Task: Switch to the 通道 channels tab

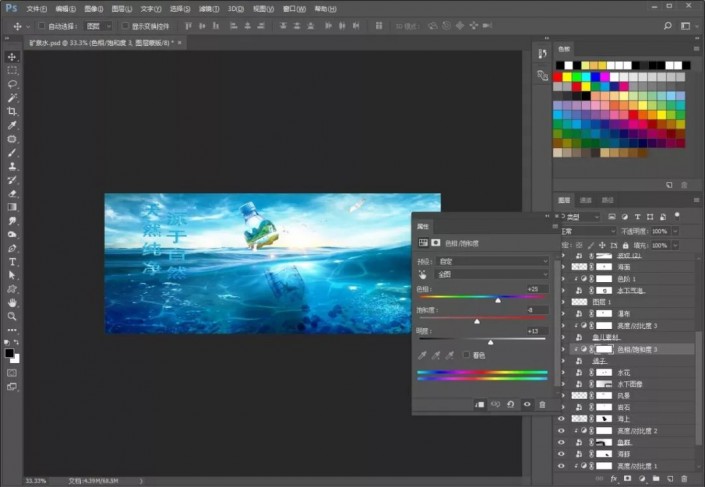Action: click(585, 200)
